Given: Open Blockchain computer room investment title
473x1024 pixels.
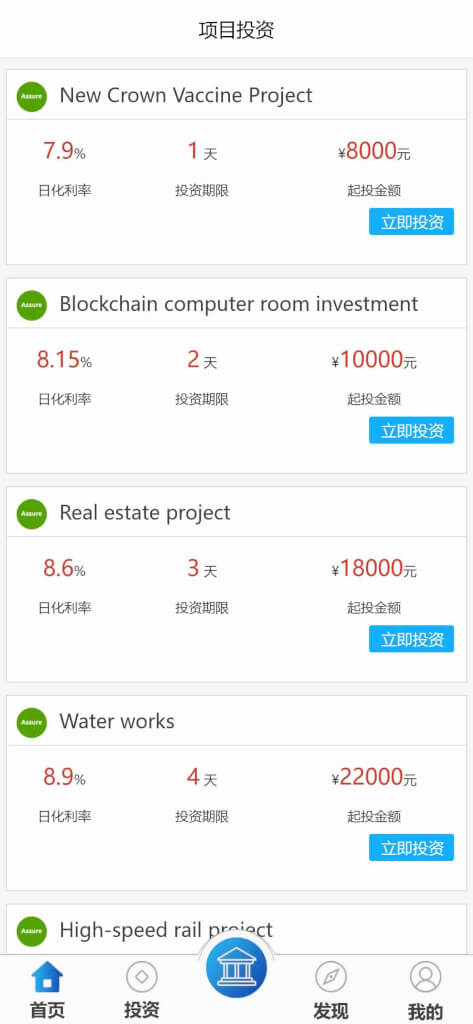Looking at the screenshot, I should (239, 304).
